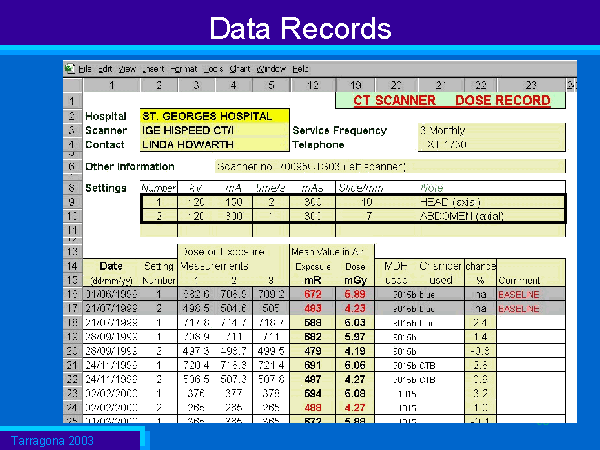This screenshot has height=450, width=600.
Task: Click the IGE HISPEED CT/I scanner cell
Action: pos(214,130)
